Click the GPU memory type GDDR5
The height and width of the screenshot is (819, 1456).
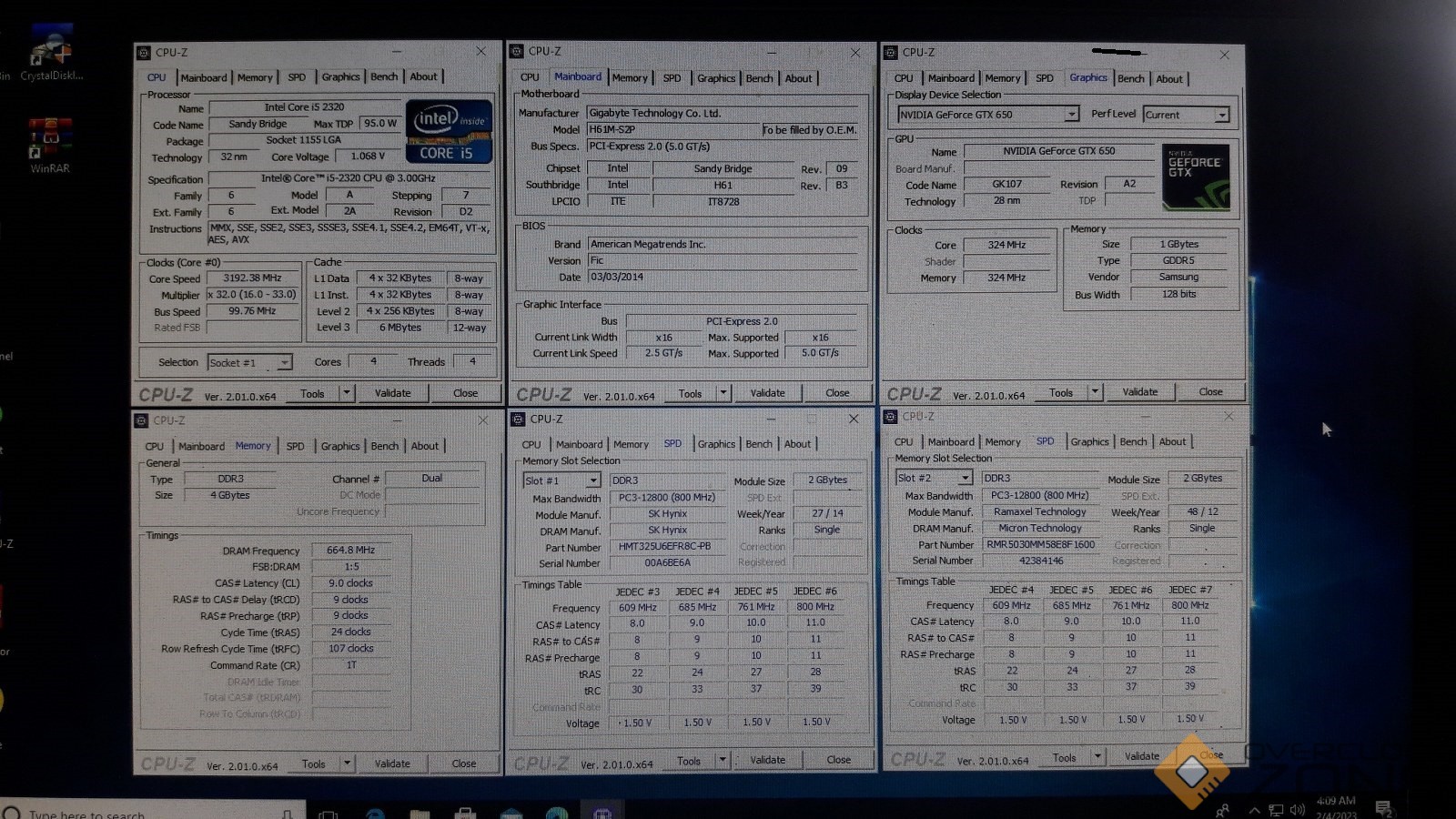pos(1178,260)
